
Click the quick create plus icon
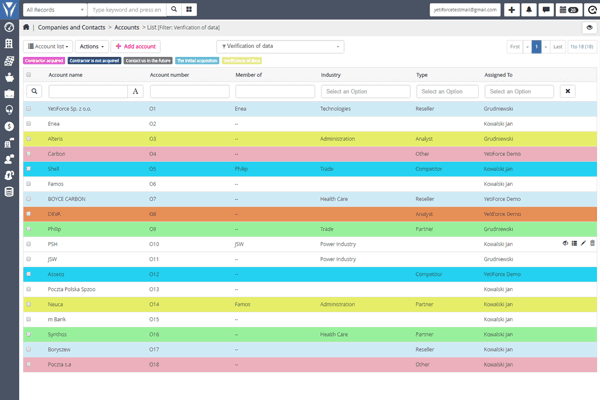pyautogui.click(x=512, y=9)
